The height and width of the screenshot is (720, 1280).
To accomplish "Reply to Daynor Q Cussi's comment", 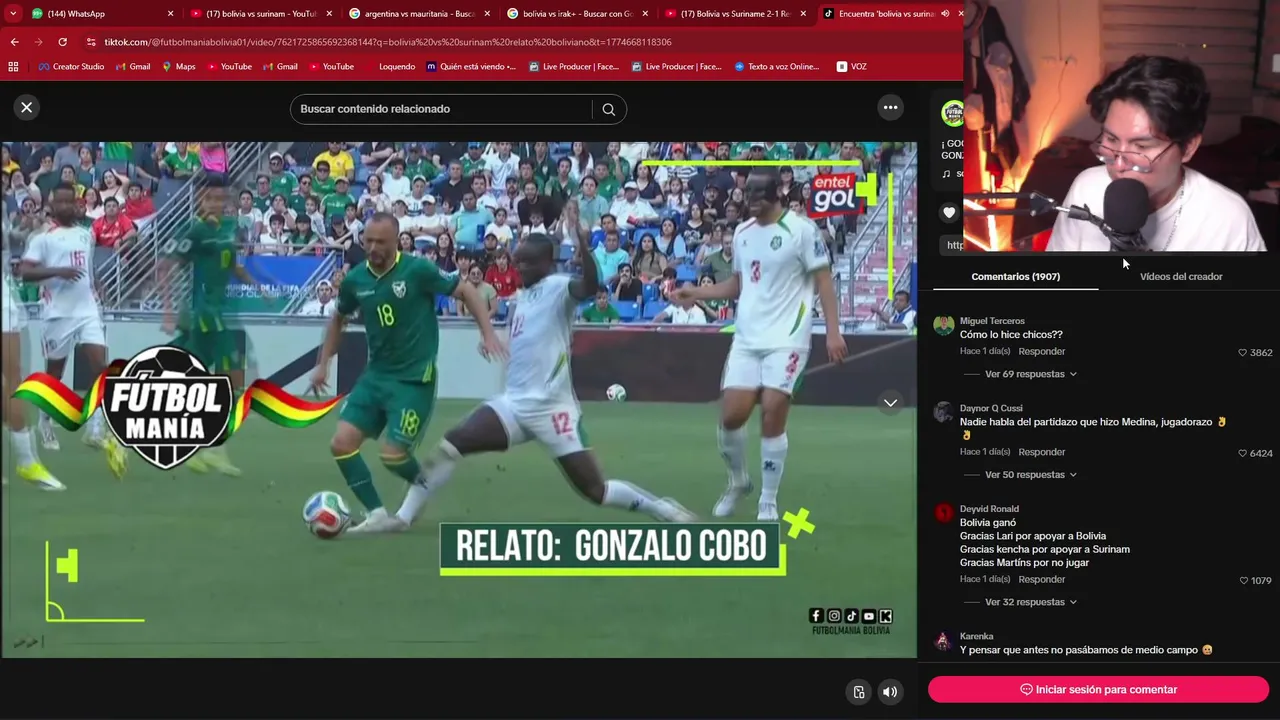I will coord(1041,452).
